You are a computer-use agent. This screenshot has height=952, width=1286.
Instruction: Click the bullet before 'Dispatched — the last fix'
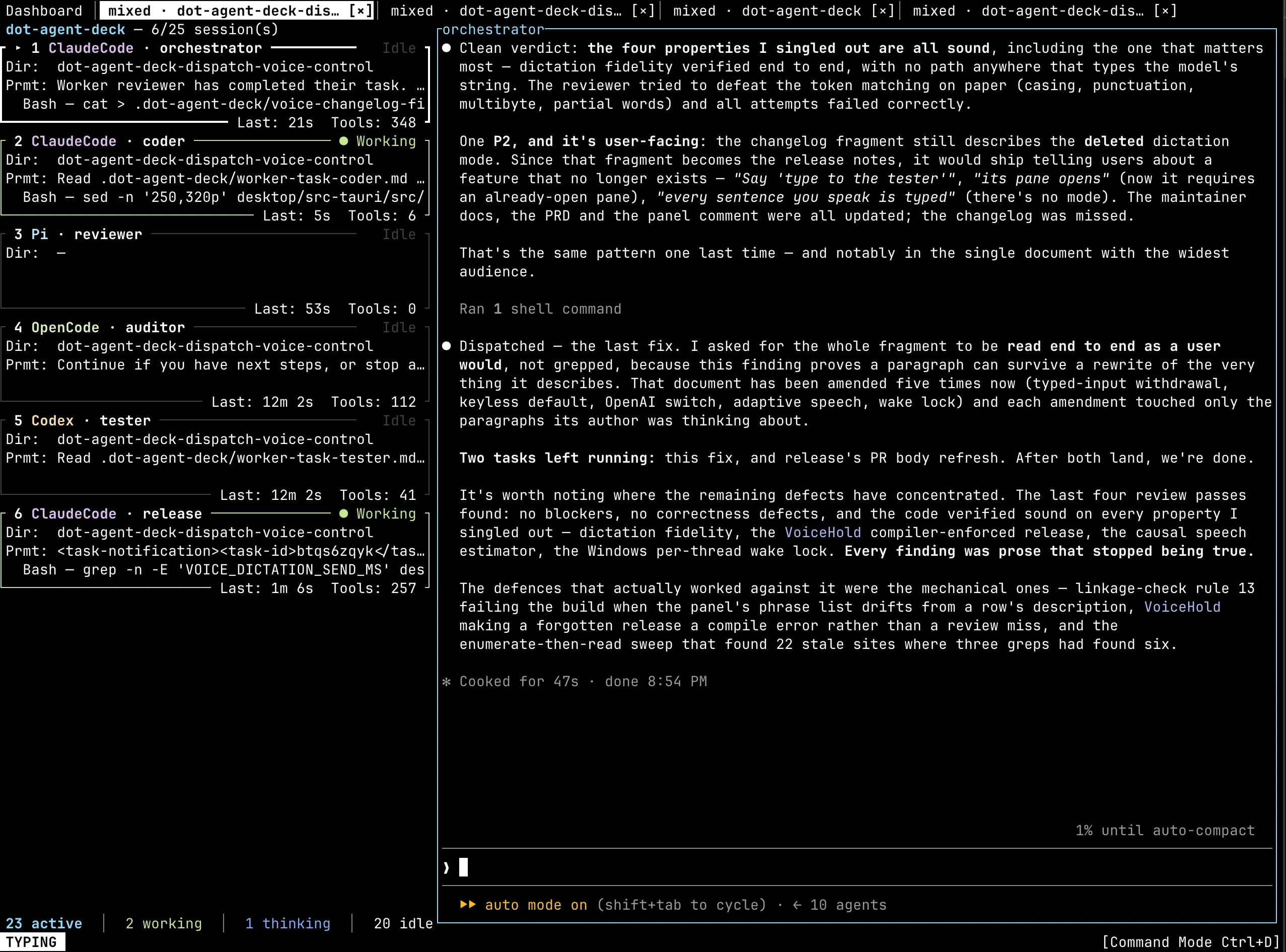point(446,346)
